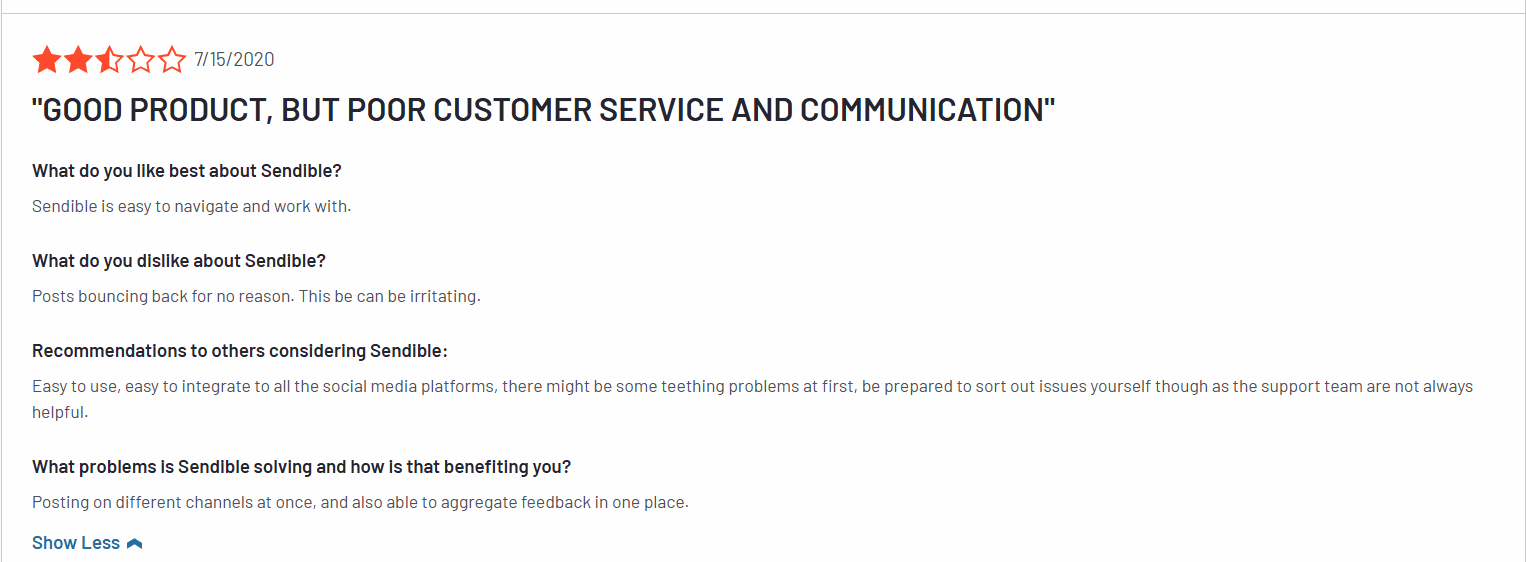The height and width of the screenshot is (562, 1526).
Task: Click "Recommendations to others considering Sendible:" heading
Action: 239,351
